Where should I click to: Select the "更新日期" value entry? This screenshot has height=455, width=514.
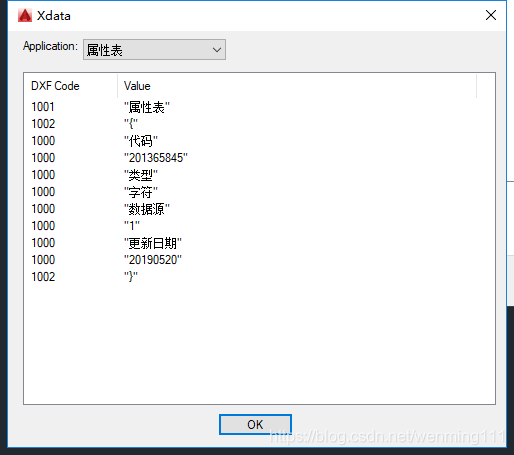[x=153, y=243]
